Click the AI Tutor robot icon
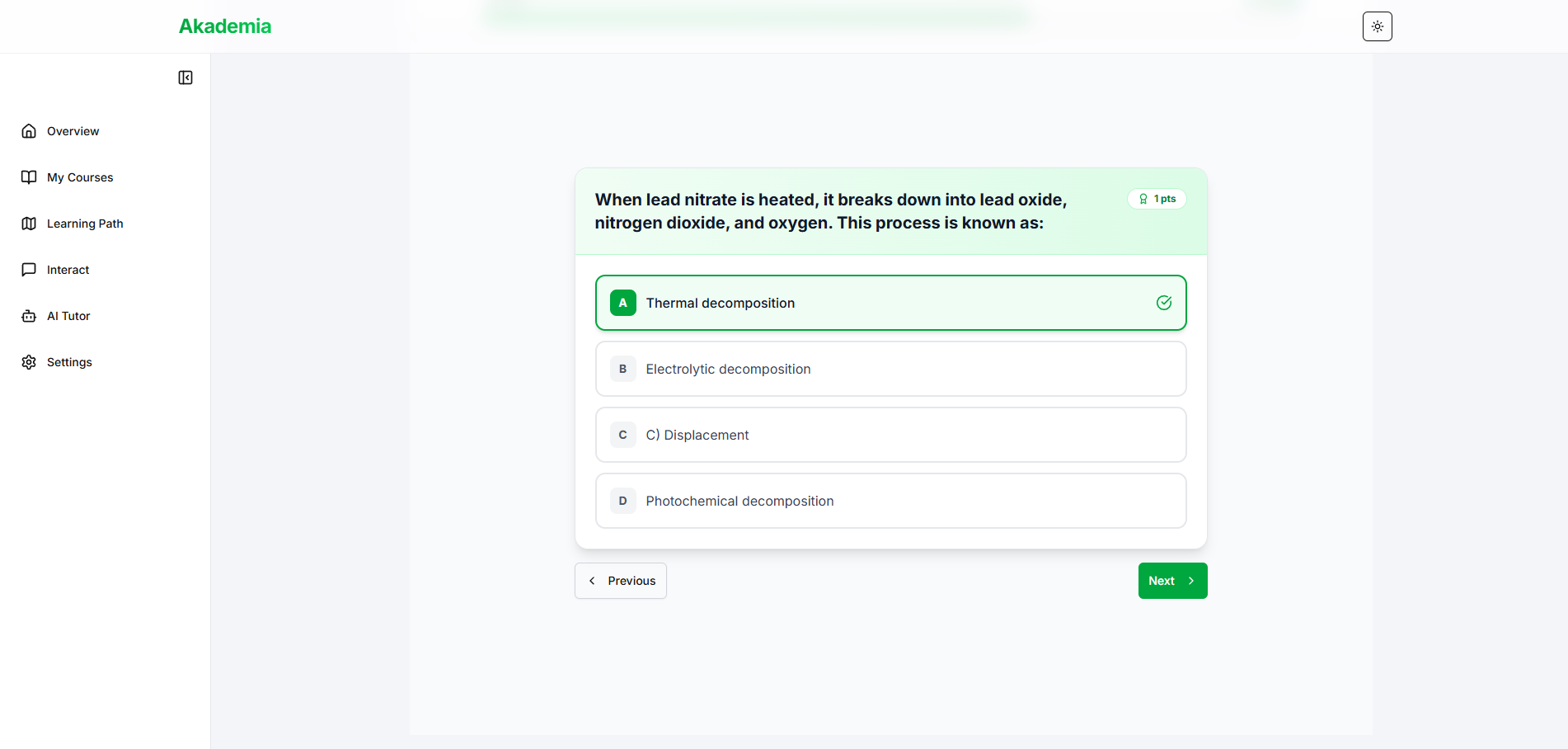This screenshot has width=1568, height=749. click(29, 316)
